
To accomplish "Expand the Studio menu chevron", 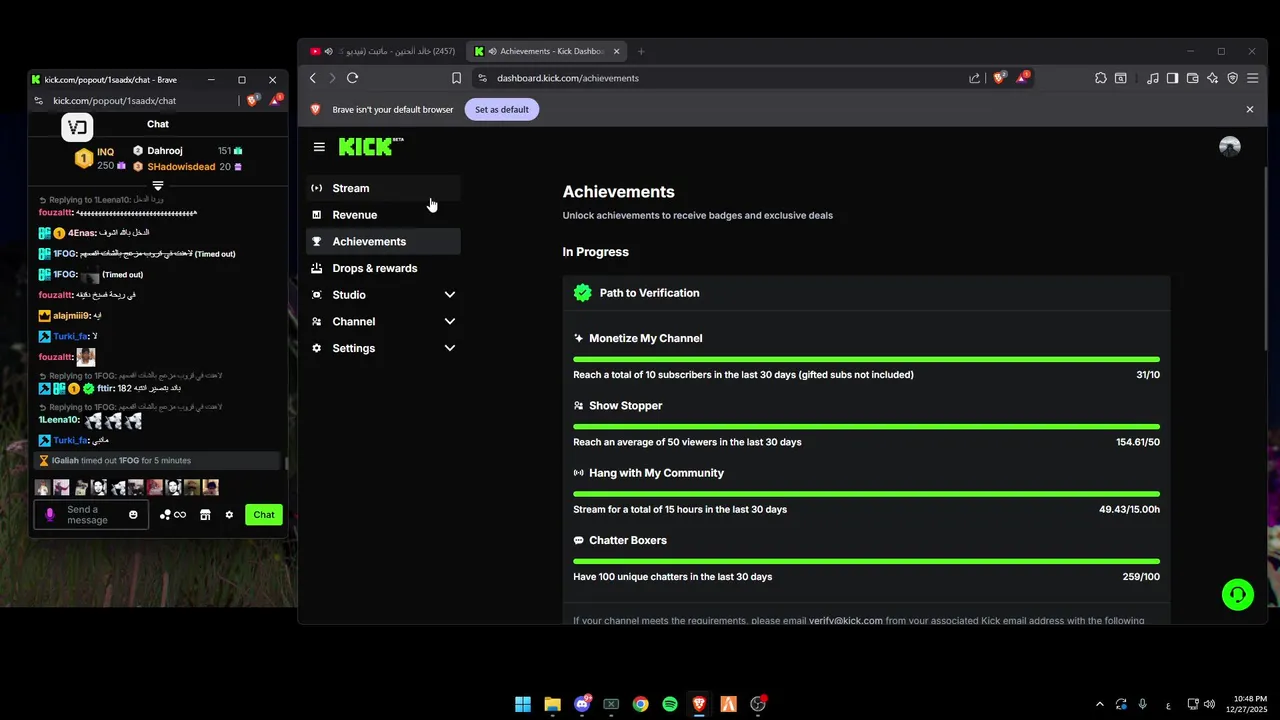I will pos(450,295).
